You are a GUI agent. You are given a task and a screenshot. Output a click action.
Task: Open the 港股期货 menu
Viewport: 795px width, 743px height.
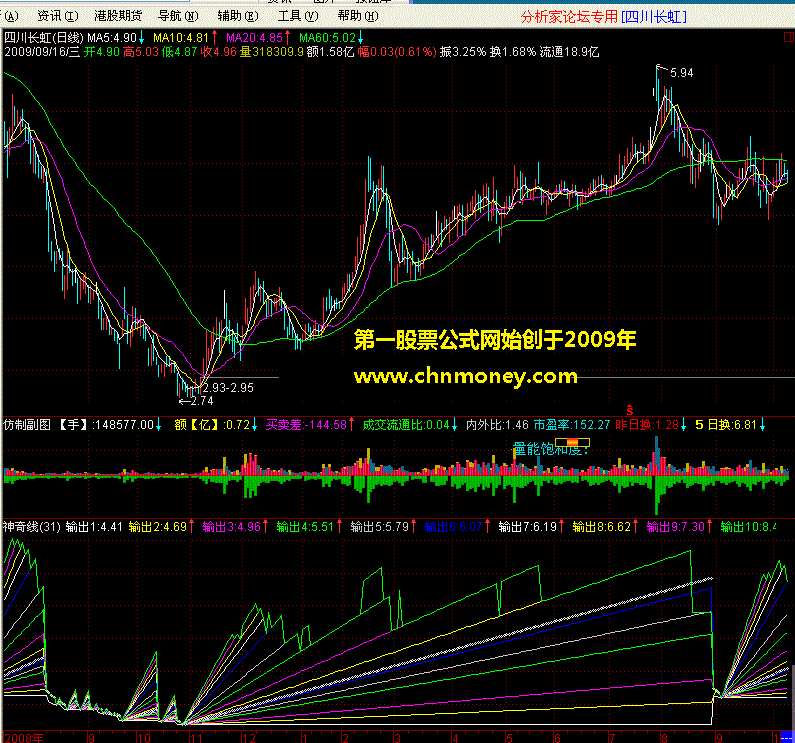[x=118, y=16]
